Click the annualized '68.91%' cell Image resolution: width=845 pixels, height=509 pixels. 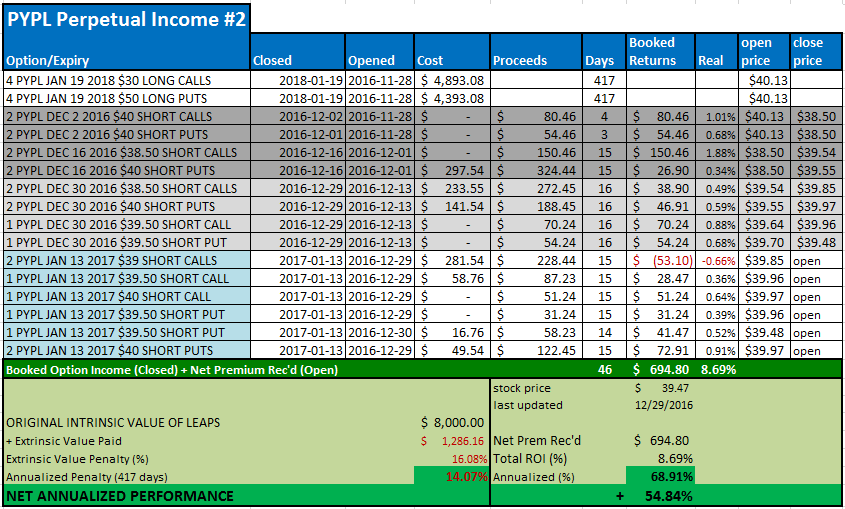(661, 477)
